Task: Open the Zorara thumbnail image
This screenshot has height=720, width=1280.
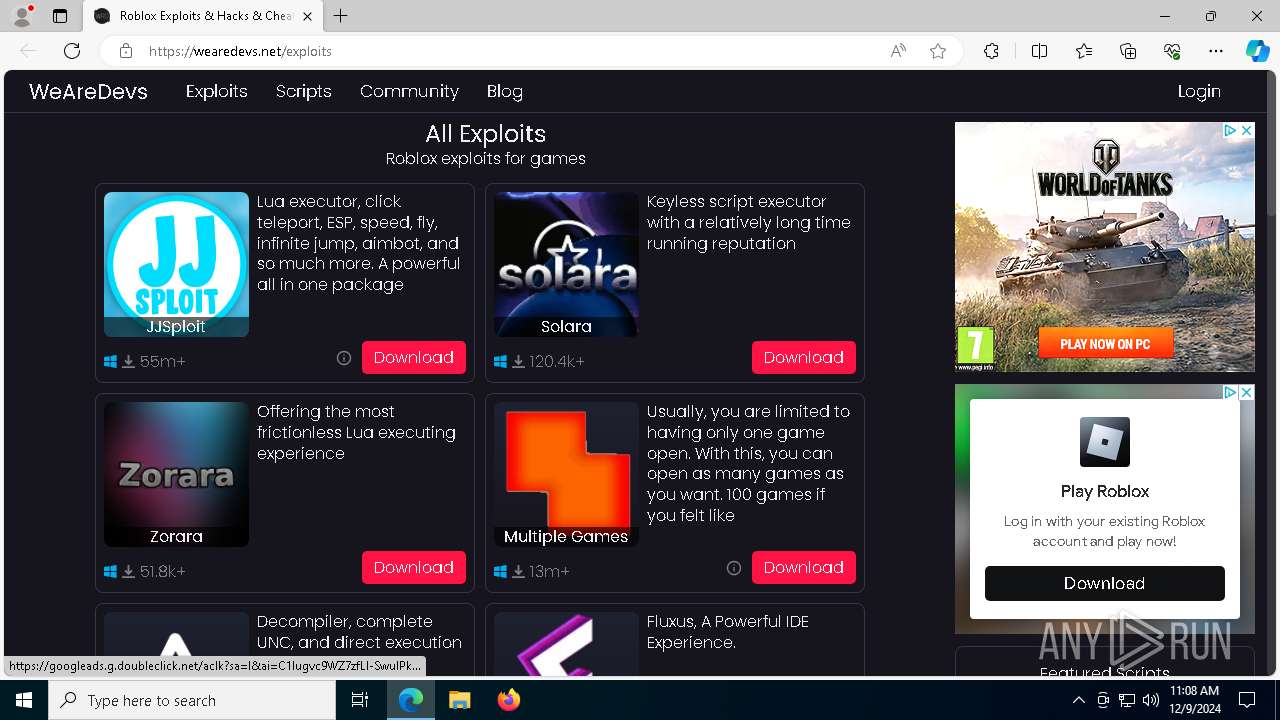Action: (x=176, y=474)
